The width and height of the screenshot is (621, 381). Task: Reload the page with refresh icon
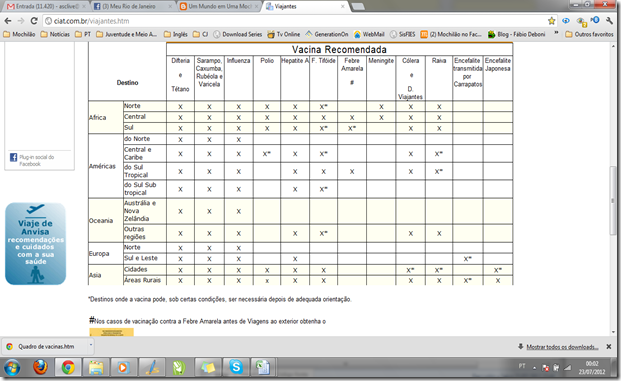pyautogui.click(x=34, y=21)
